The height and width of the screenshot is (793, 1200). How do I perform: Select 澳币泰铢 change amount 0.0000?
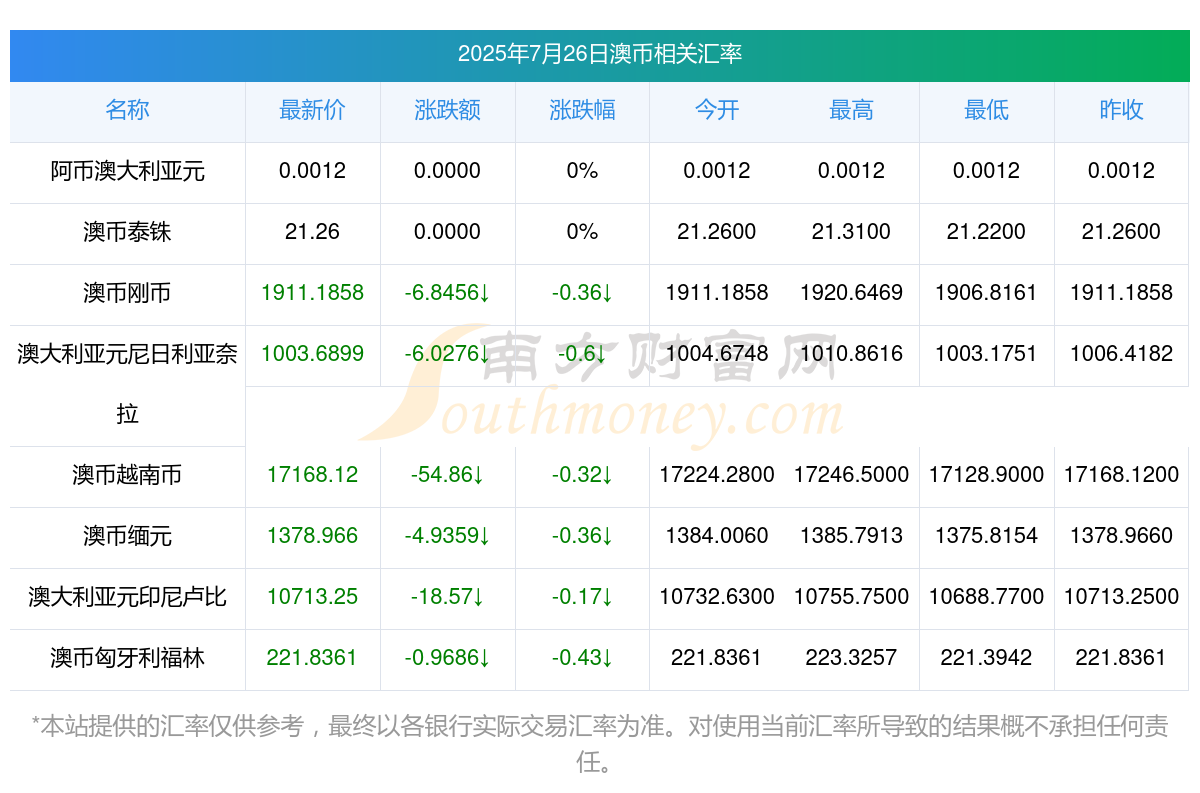[x=447, y=232]
